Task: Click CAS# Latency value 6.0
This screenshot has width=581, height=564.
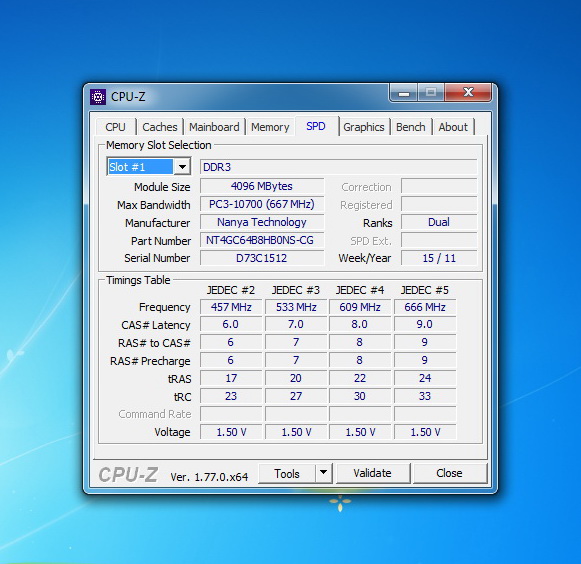Action: (231, 324)
